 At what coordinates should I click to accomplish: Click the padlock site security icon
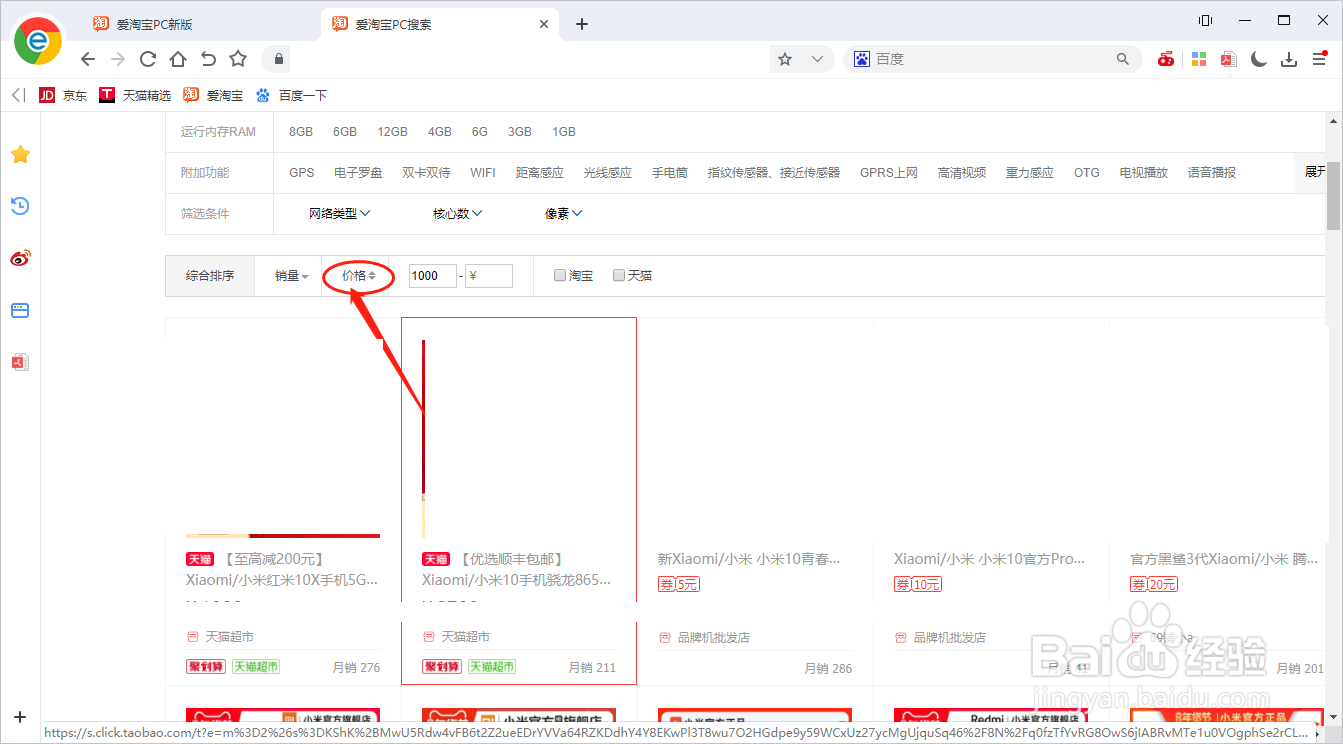[x=279, y=59]
